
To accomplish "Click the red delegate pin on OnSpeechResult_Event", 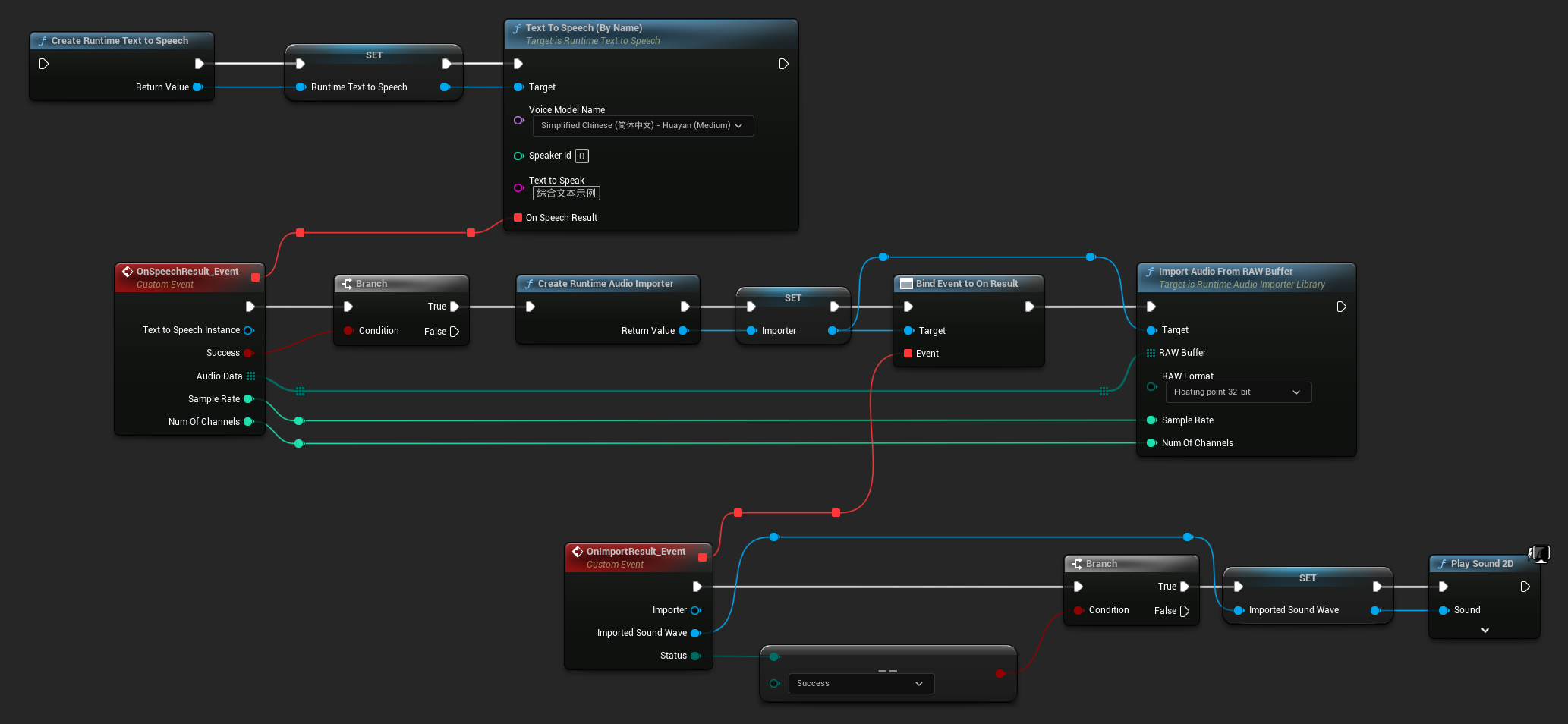I will click(255, 277).
